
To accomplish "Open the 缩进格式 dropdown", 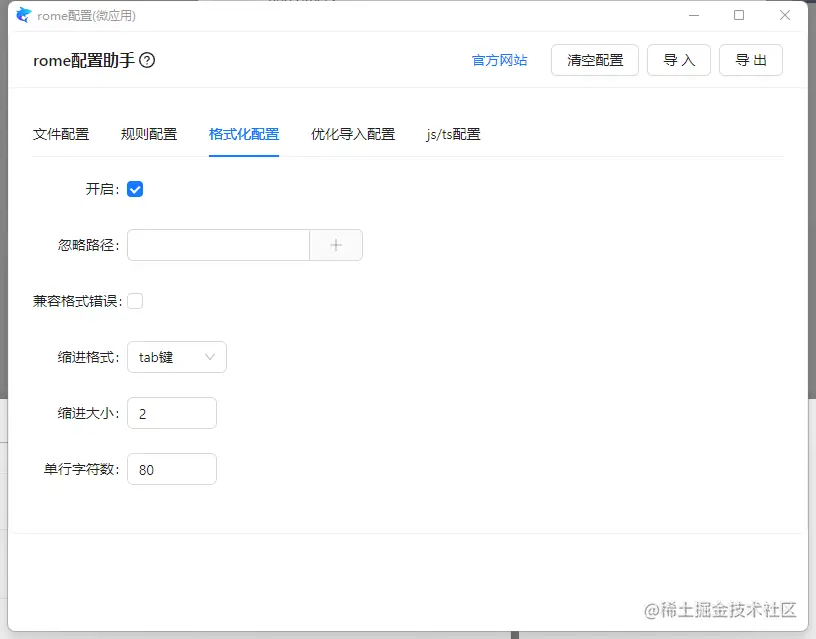I will pyautogui.click(x=177, y=357).
